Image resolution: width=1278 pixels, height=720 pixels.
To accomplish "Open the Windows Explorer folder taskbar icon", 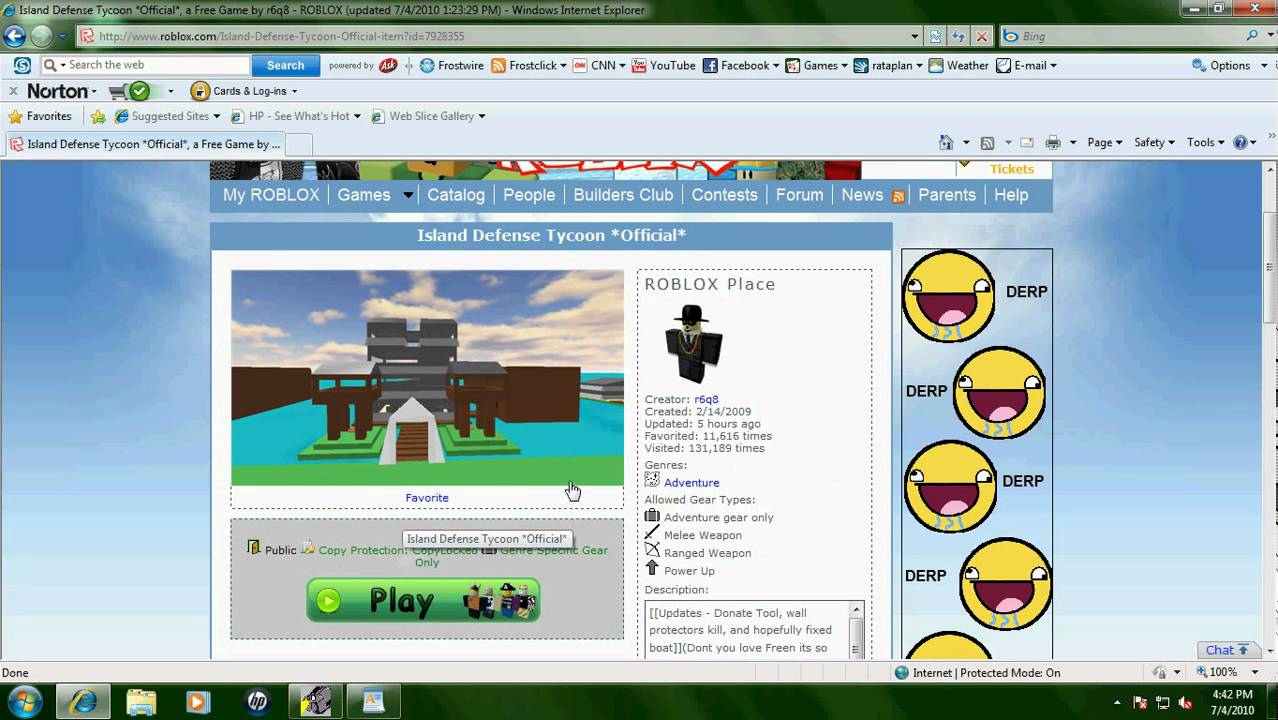I will pyautogui.click(x=141, y=701).
